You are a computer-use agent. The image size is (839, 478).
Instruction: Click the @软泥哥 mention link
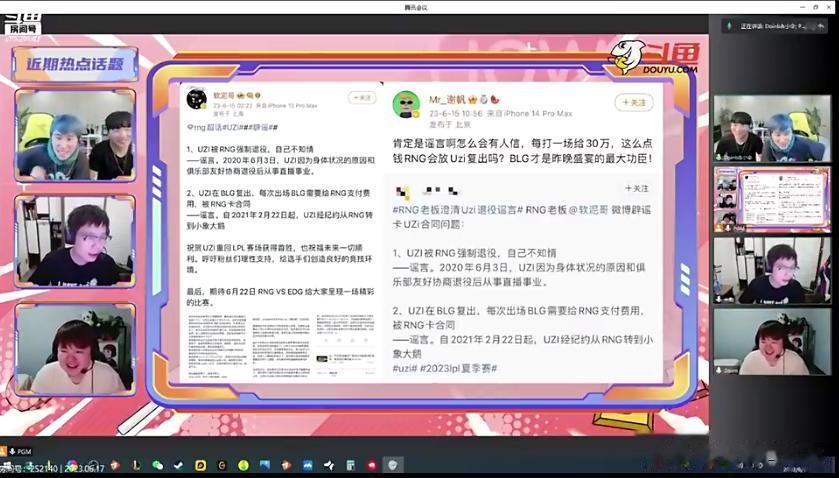tap(589, 210)
